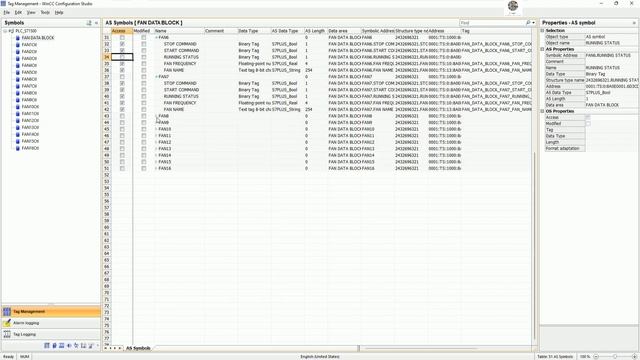This screenshot has width=640, height=360.
Task: Open User Administrator navigation bar icon
Action: tap(54, 346)
